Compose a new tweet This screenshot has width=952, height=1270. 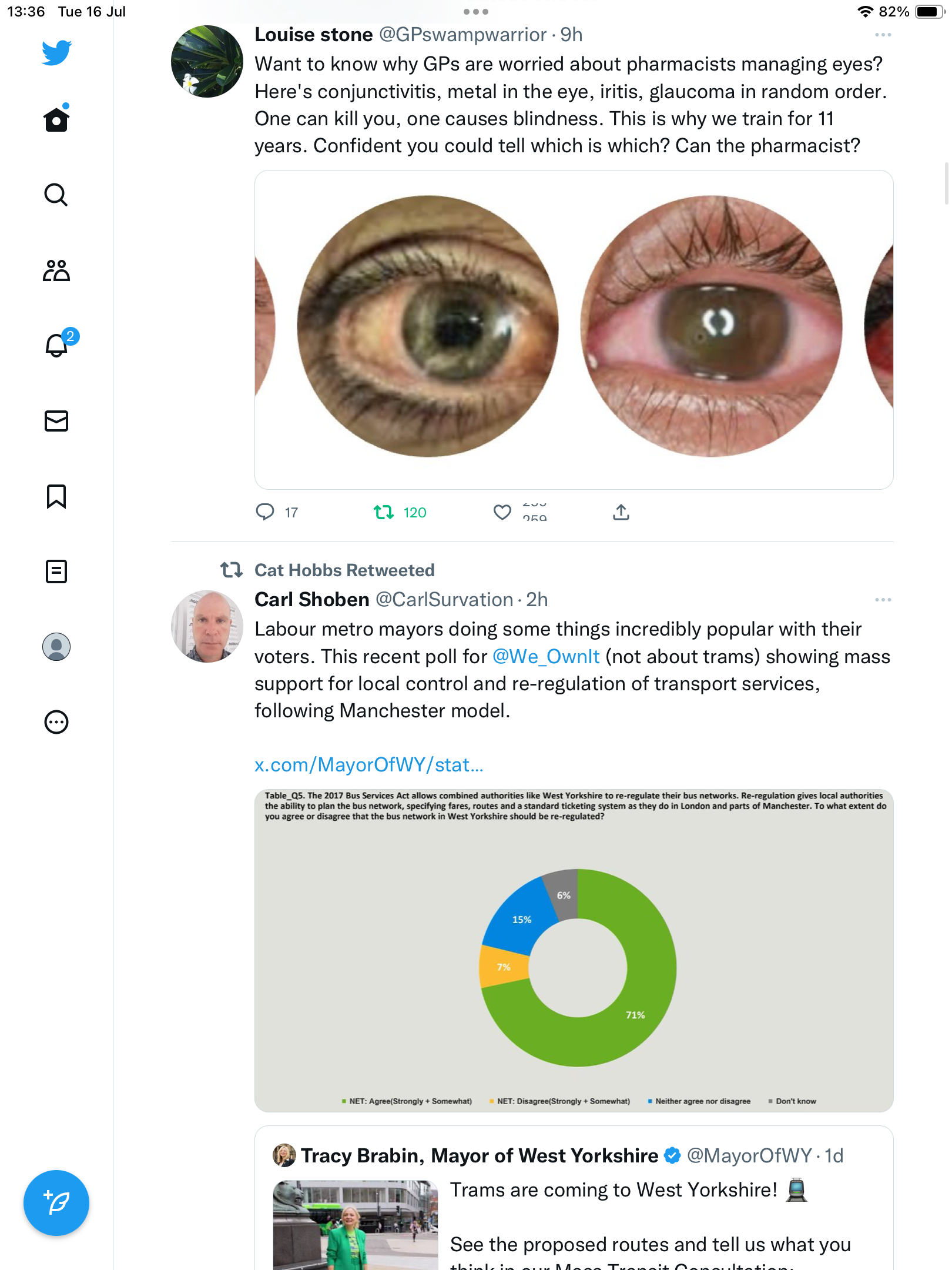[x=56, y=1203]
